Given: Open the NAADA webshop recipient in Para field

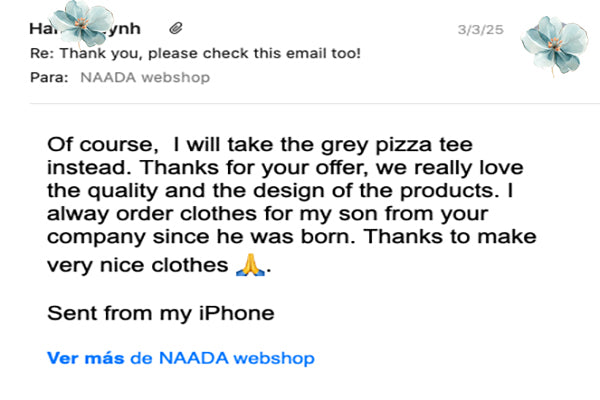Looking at the screenshot, I should pos(143,77).
